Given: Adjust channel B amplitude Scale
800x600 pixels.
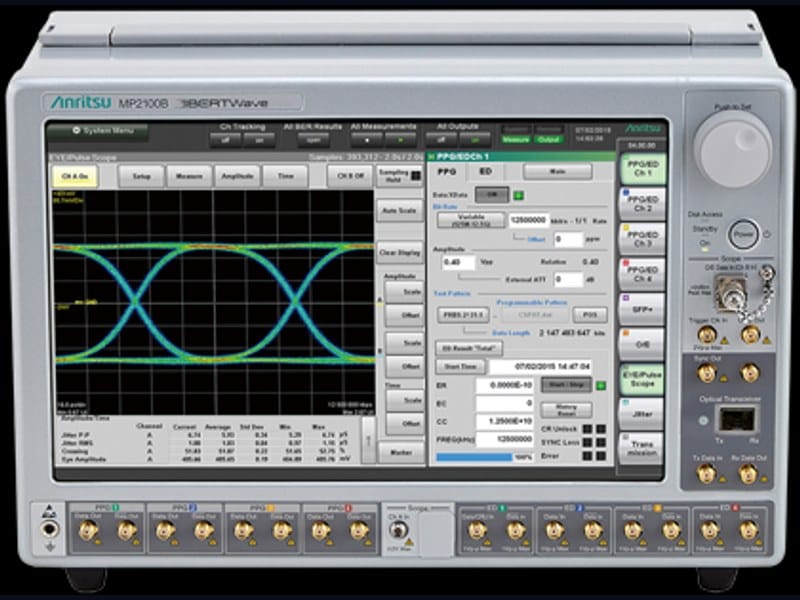Looking at the screenshot, I should [405, 343].
